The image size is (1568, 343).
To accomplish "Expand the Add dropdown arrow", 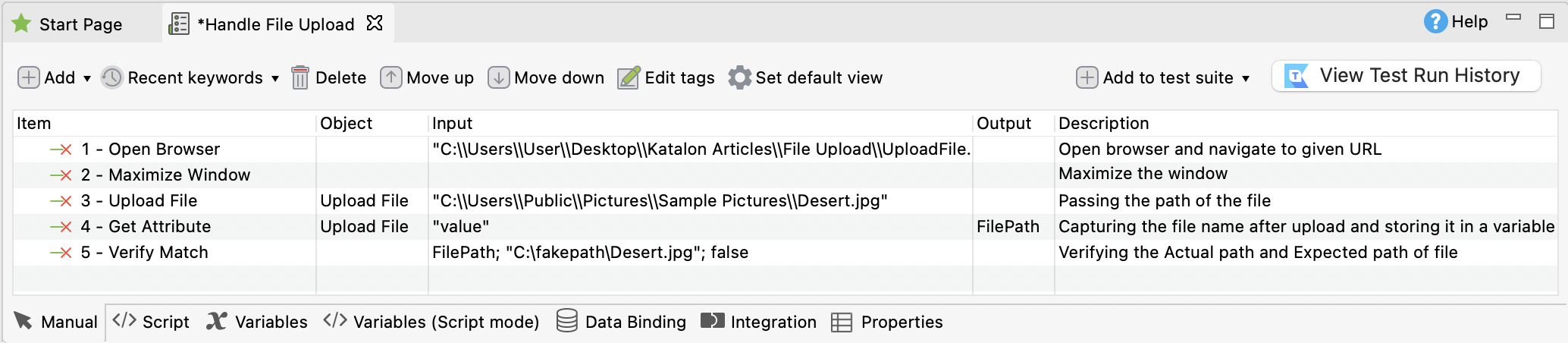I will tap(87, 78).
